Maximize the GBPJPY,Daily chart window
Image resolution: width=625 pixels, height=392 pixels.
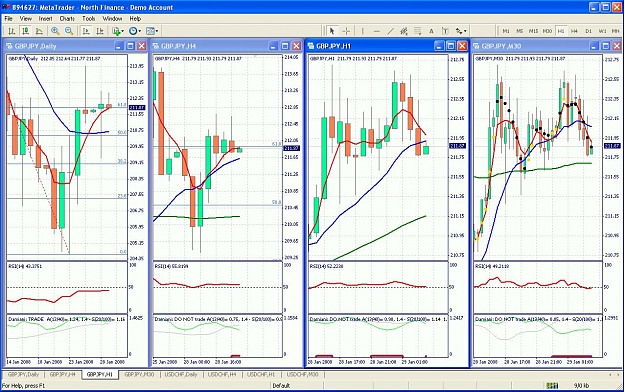point(130,46)
